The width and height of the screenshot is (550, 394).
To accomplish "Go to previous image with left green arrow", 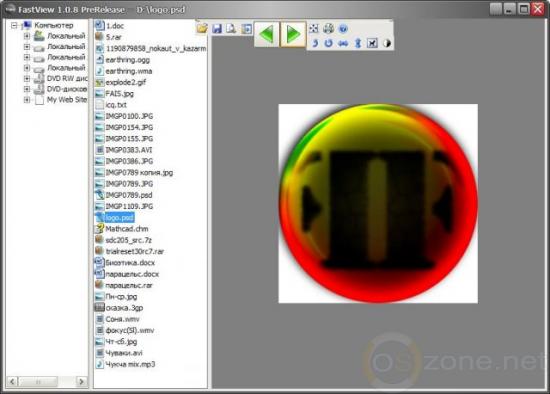I will point(267,34).
